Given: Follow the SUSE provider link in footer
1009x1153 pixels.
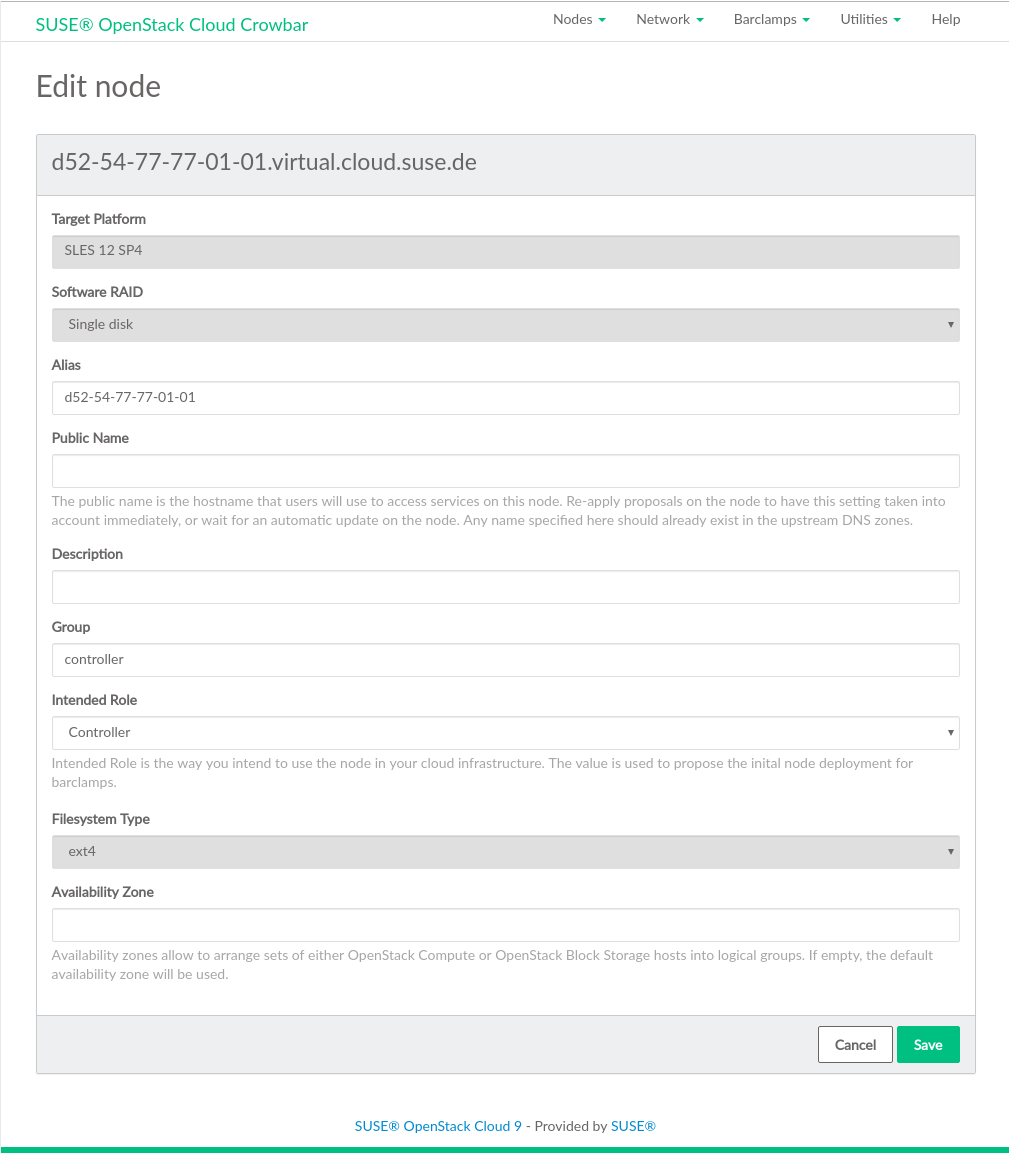Looking at the screenshot, I should pos(633,1126).
